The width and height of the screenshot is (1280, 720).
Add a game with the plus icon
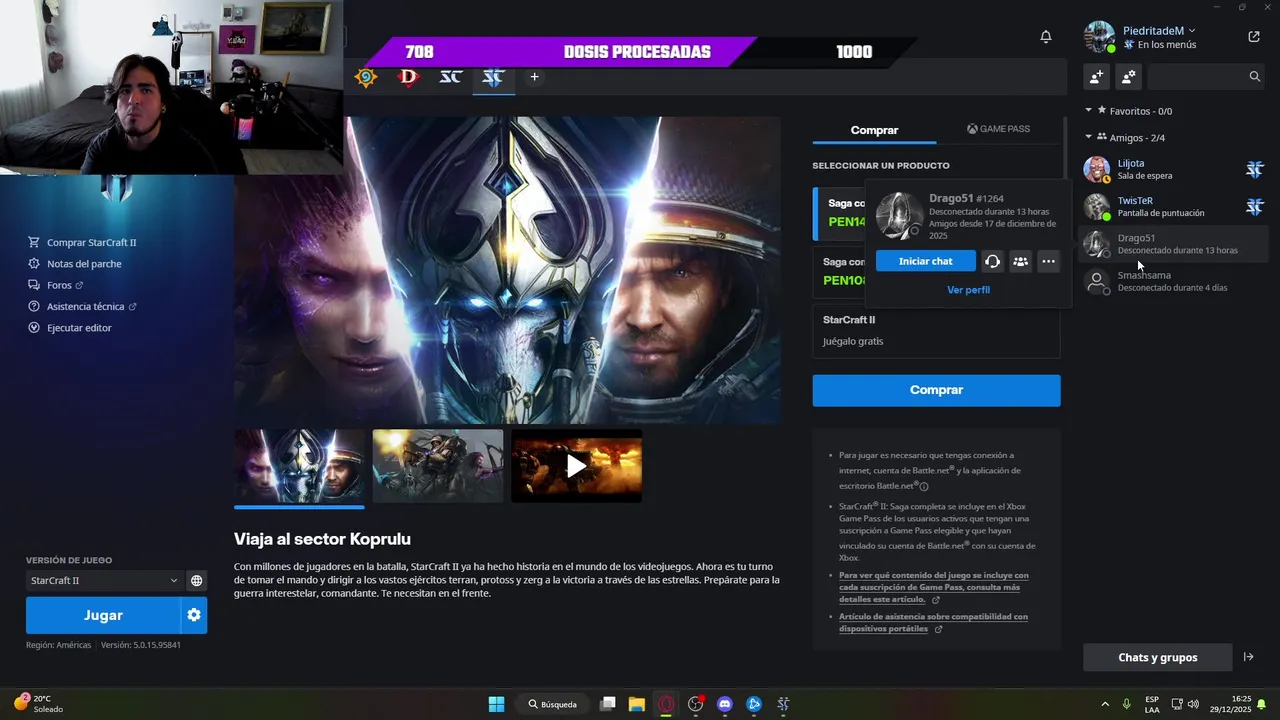coord(534,77)
